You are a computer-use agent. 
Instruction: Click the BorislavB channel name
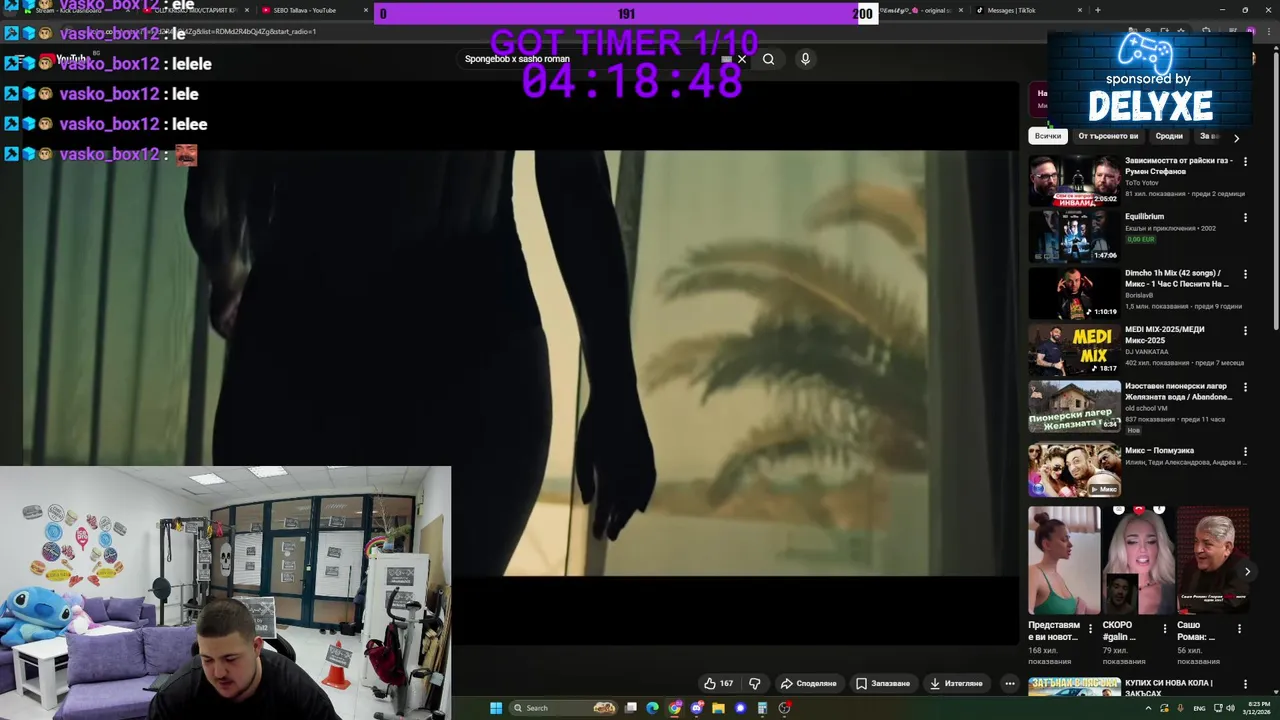pos(1139,295)
